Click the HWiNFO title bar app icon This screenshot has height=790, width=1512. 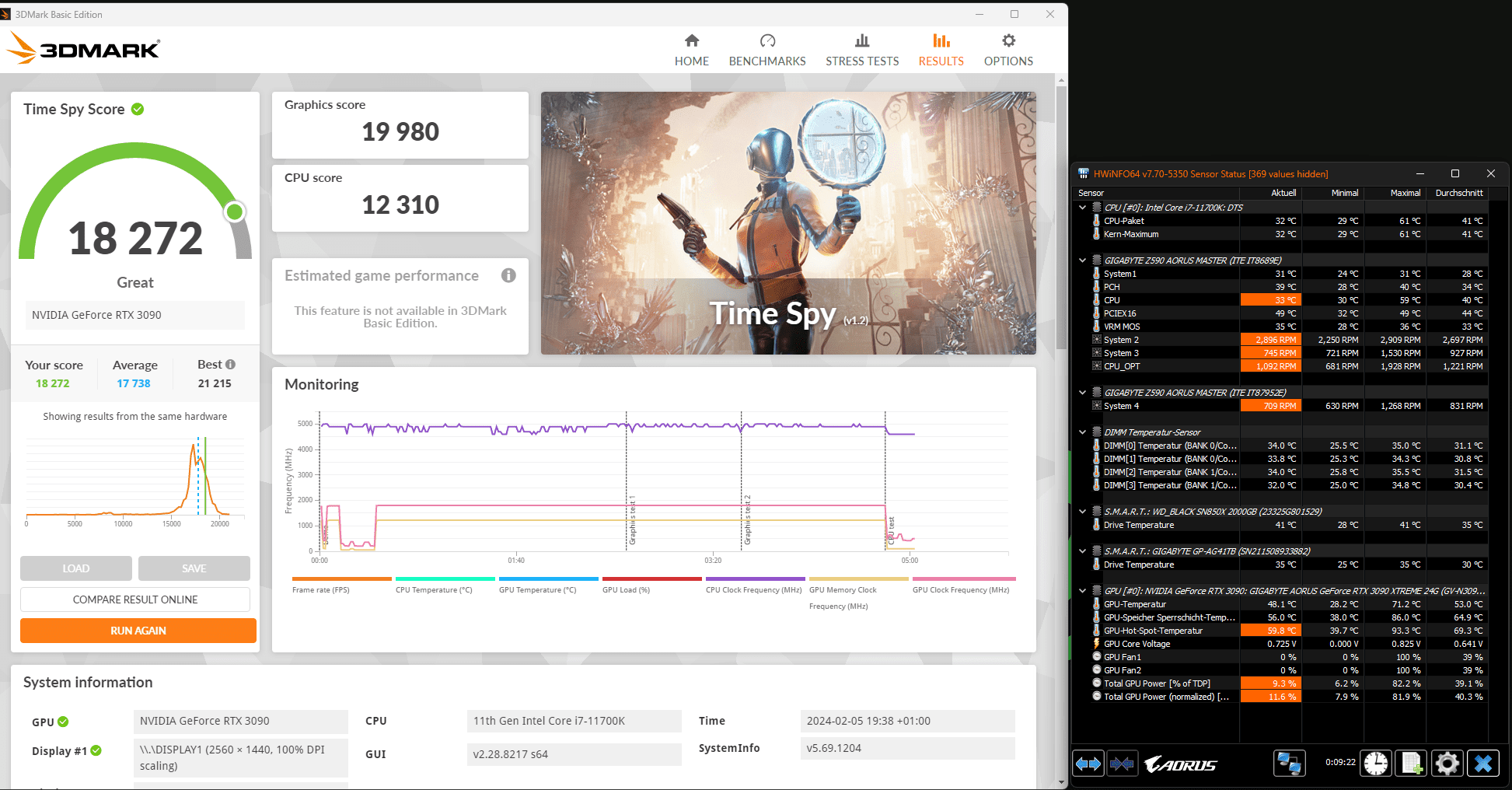click(1083, 173)
